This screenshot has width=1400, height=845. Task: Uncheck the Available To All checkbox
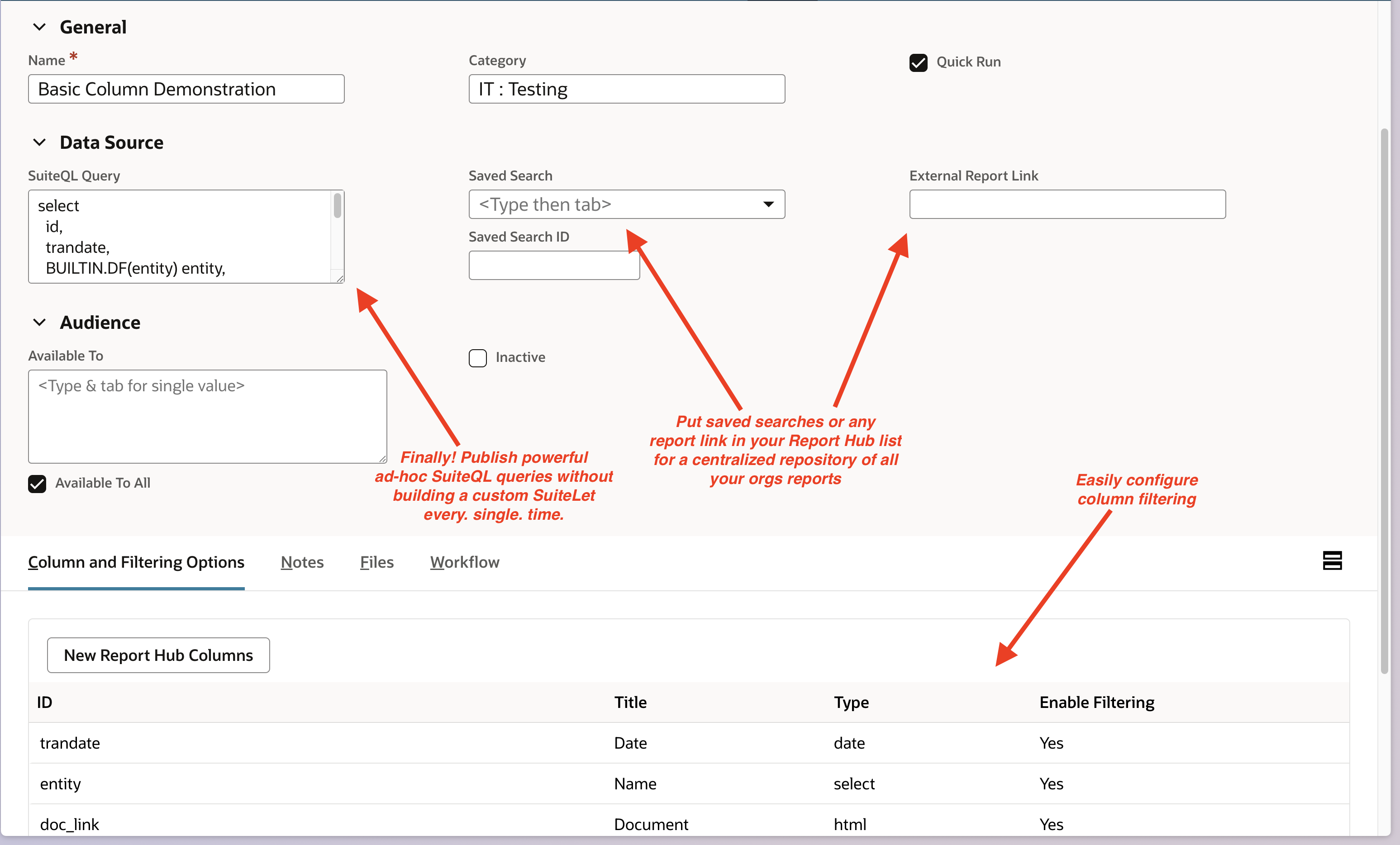pyautogui.click(x=37, y=483)
